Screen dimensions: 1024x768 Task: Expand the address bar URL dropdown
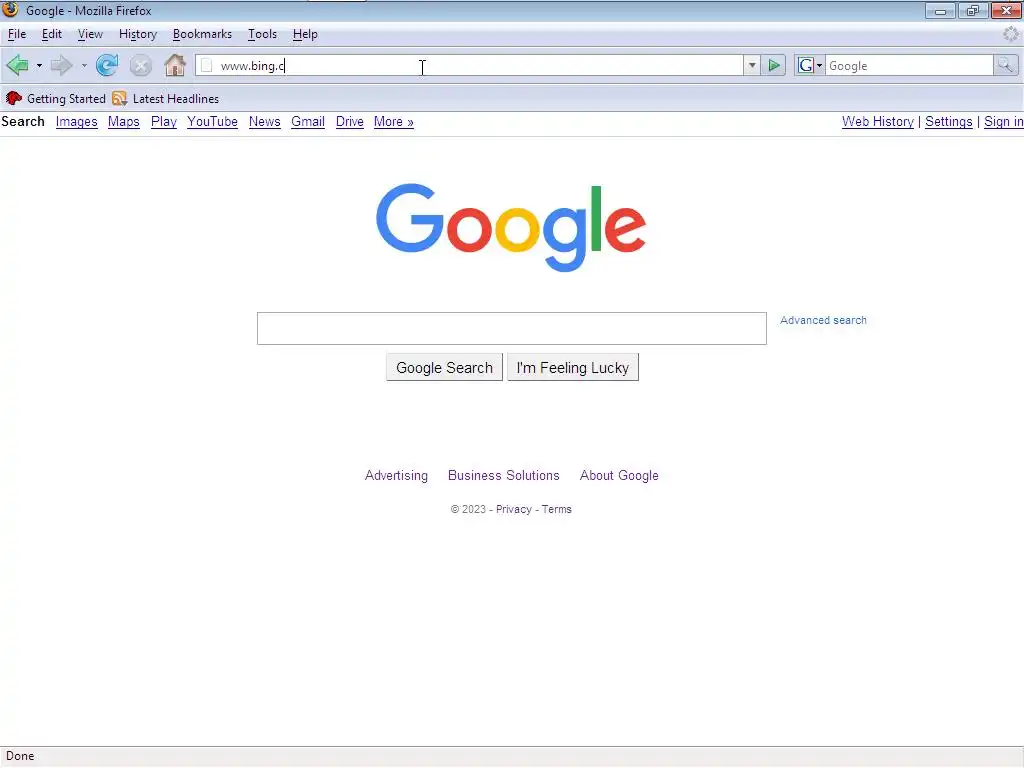pos(752,65)
